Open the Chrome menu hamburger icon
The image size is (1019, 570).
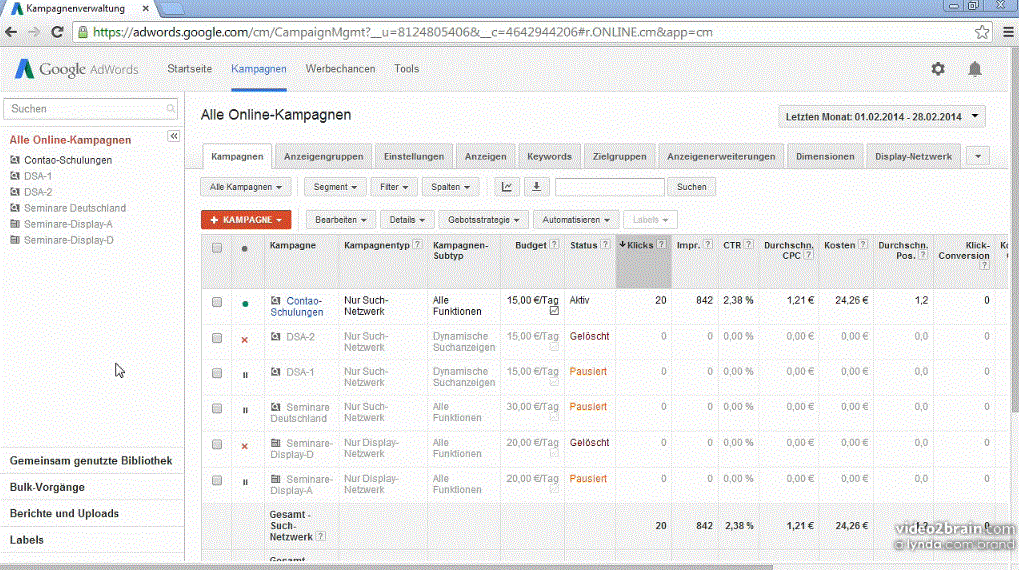pos(1008,32)
